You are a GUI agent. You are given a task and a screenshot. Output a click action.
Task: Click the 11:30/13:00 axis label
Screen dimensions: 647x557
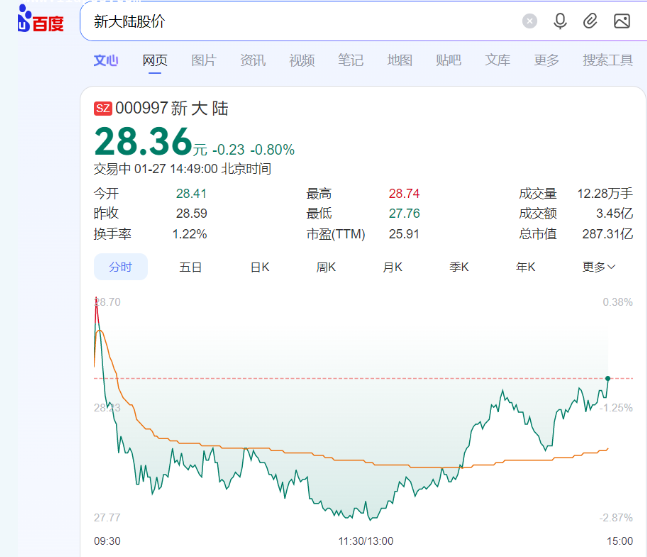[x=366, y=541]
